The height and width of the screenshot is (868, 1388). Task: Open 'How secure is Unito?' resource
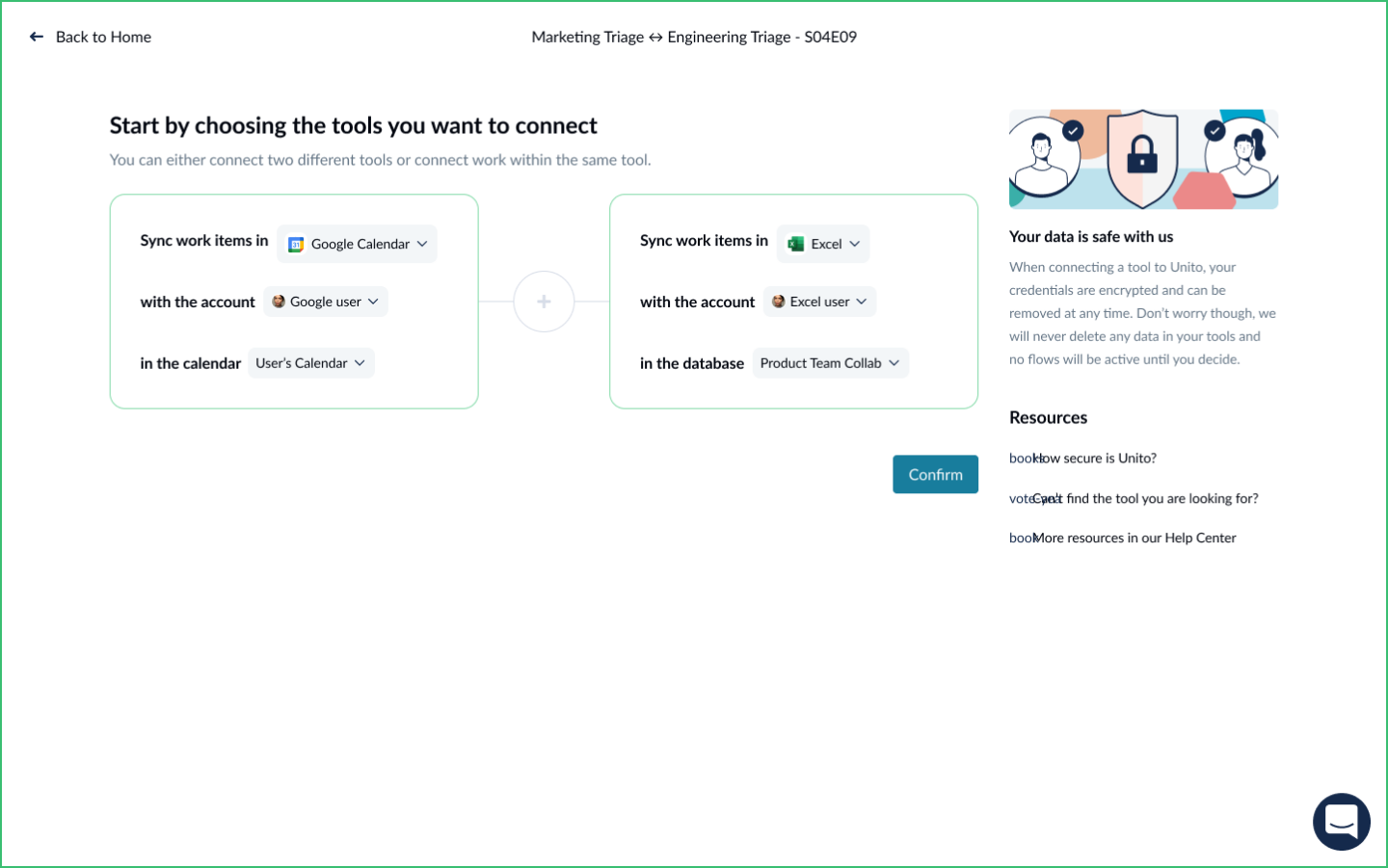click(1095, 459)
